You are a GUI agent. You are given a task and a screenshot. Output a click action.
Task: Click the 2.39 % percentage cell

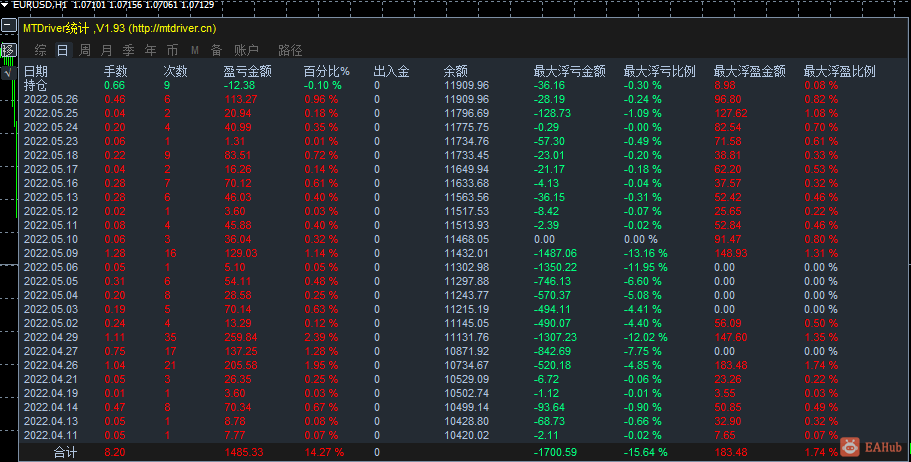(321, 337)
